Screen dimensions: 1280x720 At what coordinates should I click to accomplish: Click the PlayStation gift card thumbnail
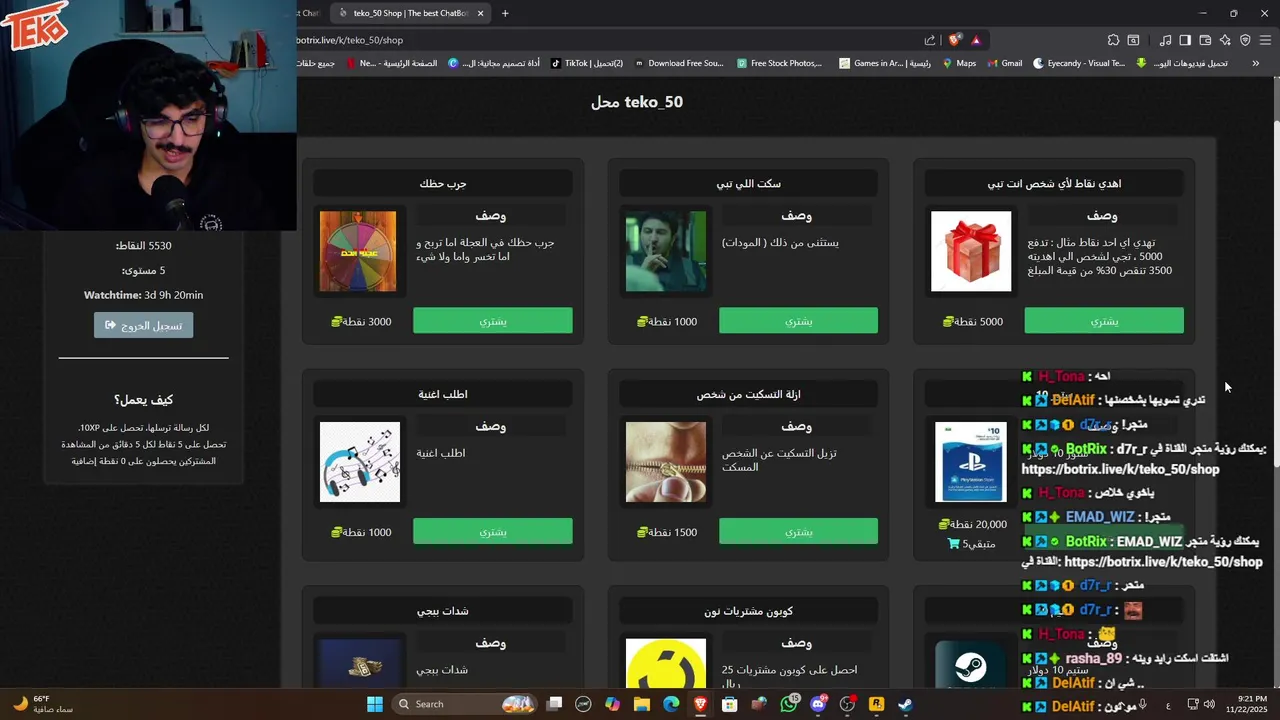pyautogui.click(x=971, y=461)
